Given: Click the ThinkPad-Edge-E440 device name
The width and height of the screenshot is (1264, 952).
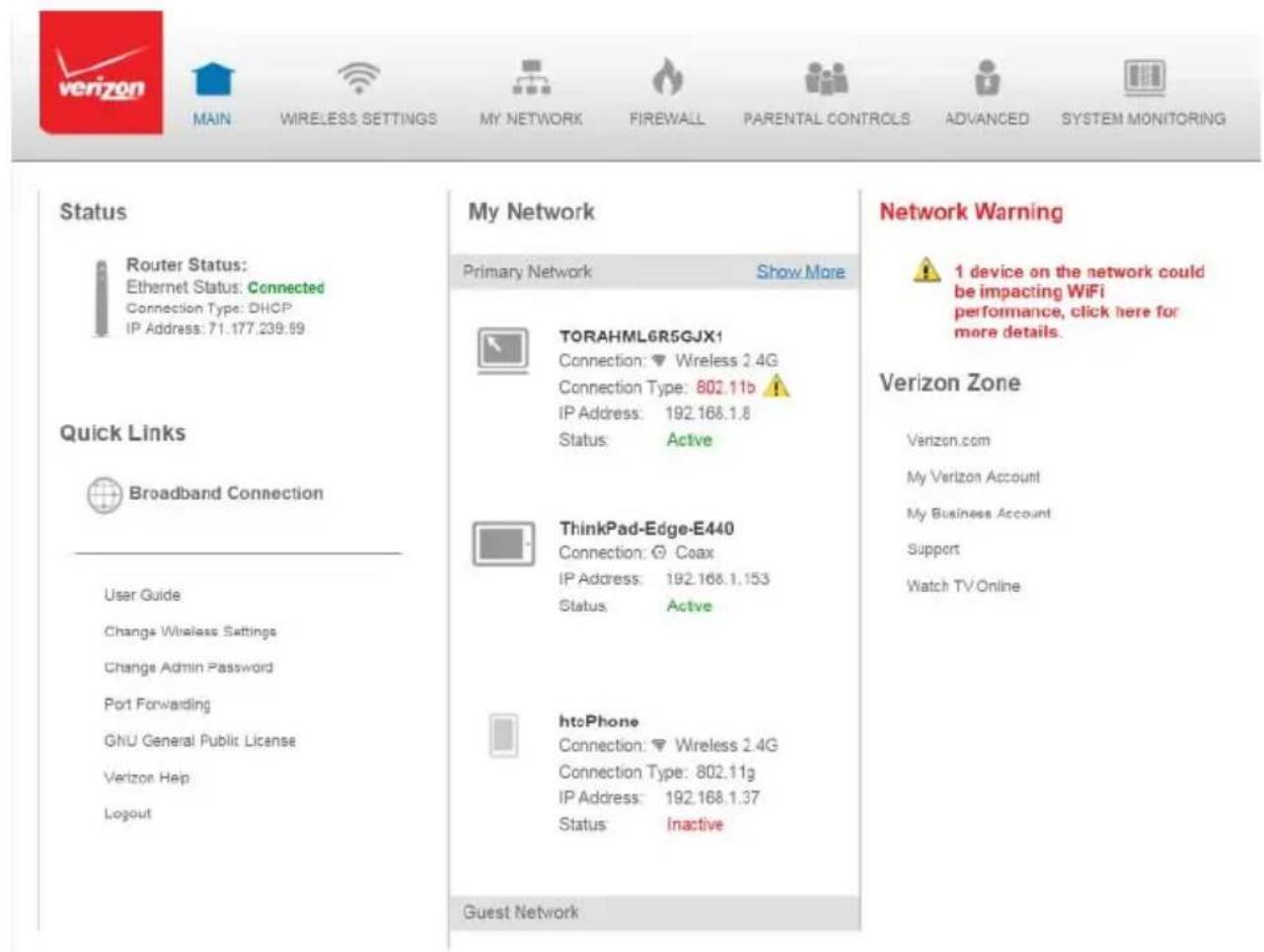Looking at the screenshot, I should (646, 529).
